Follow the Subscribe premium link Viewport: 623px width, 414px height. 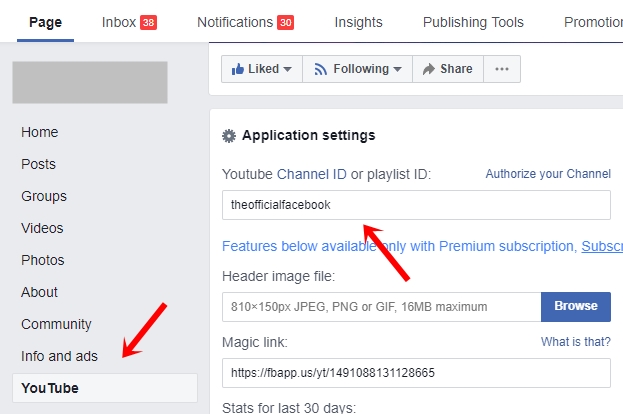[x=602, y=246]
